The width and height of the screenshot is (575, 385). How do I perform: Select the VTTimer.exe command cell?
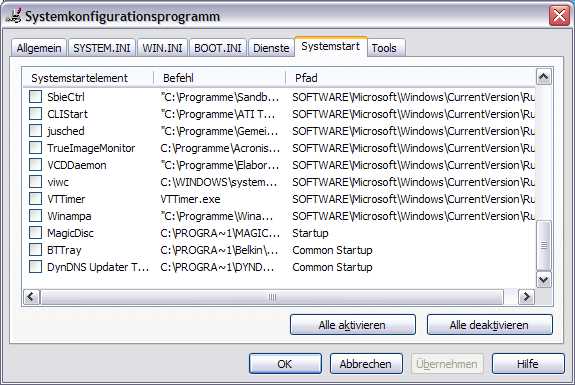191,199
